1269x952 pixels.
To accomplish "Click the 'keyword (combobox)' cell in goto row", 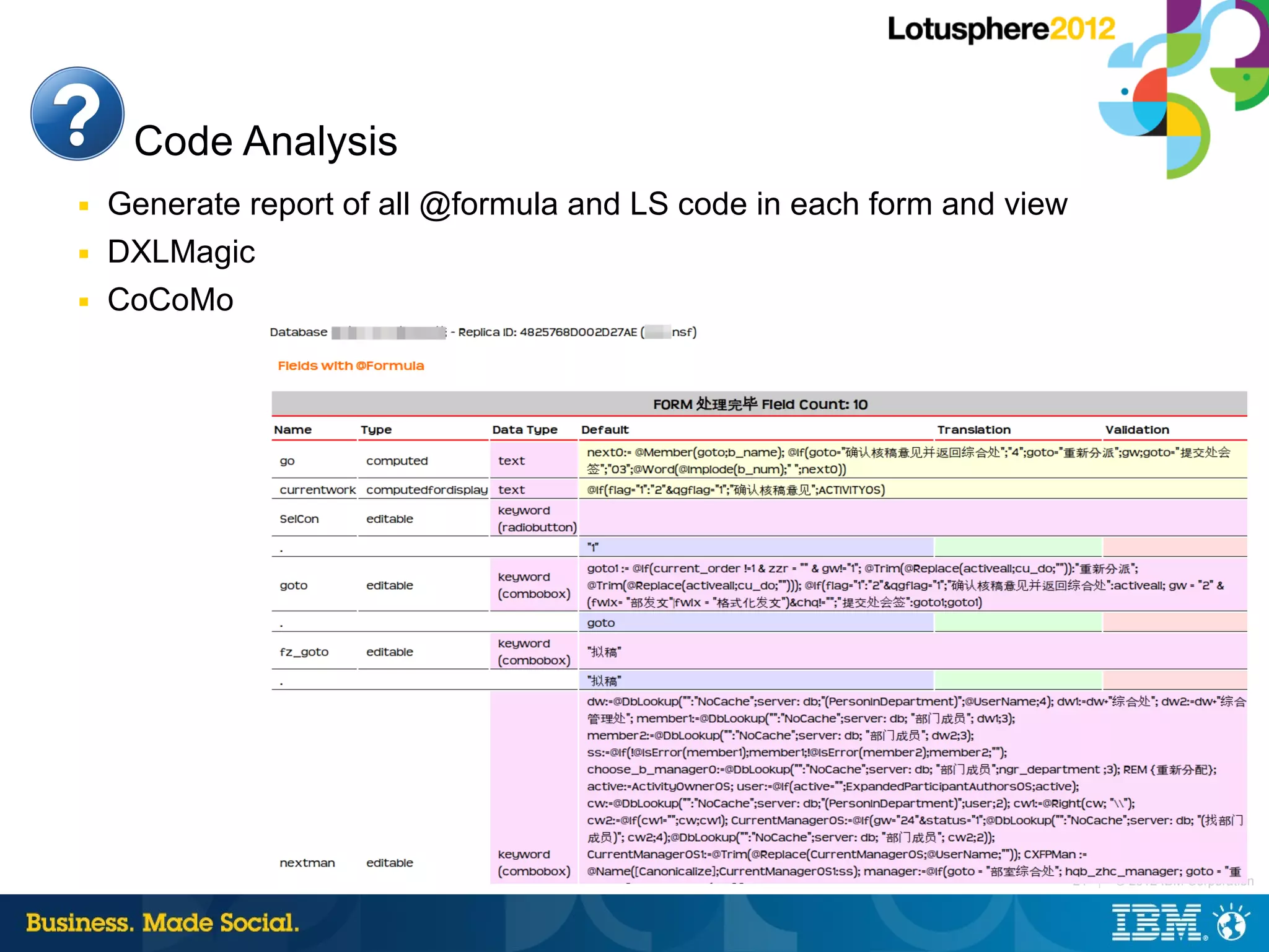I will pyautogui.click(x=534, y=585).
